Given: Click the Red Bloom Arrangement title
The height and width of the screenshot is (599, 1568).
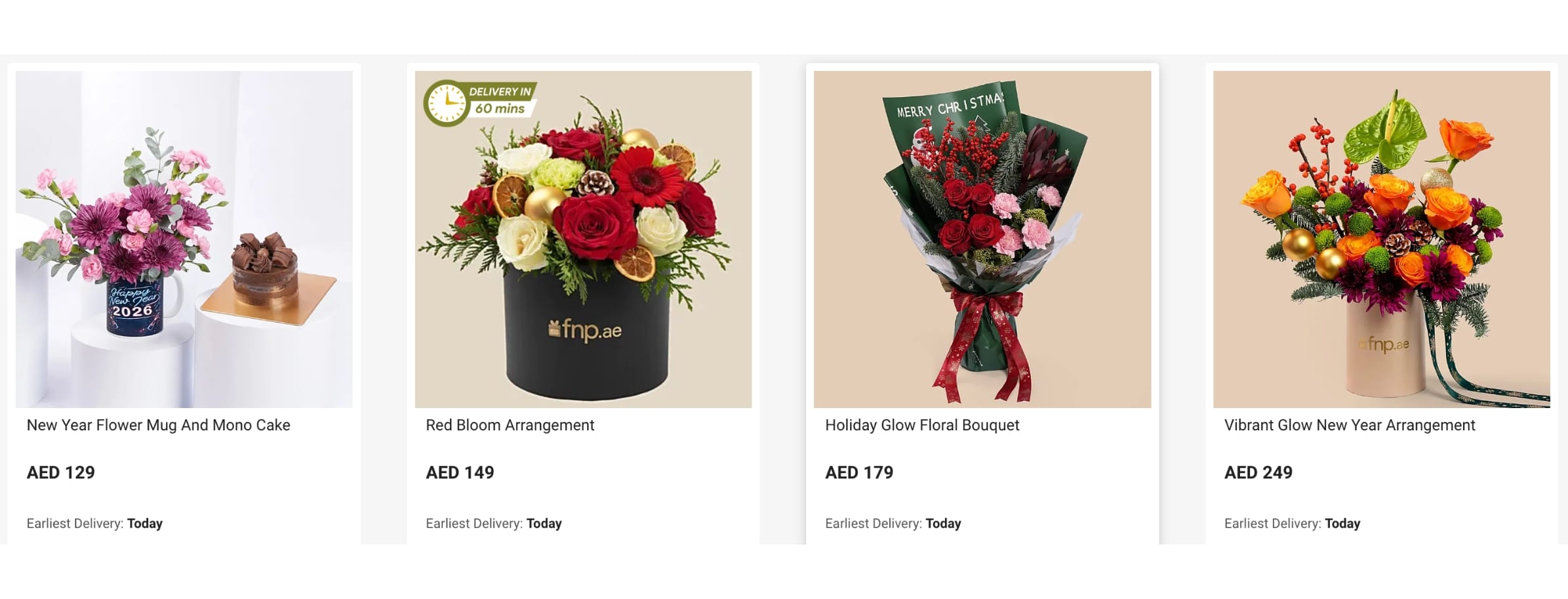Looking at the screenshot, I should pyautogui.click(x=510, y=425).
